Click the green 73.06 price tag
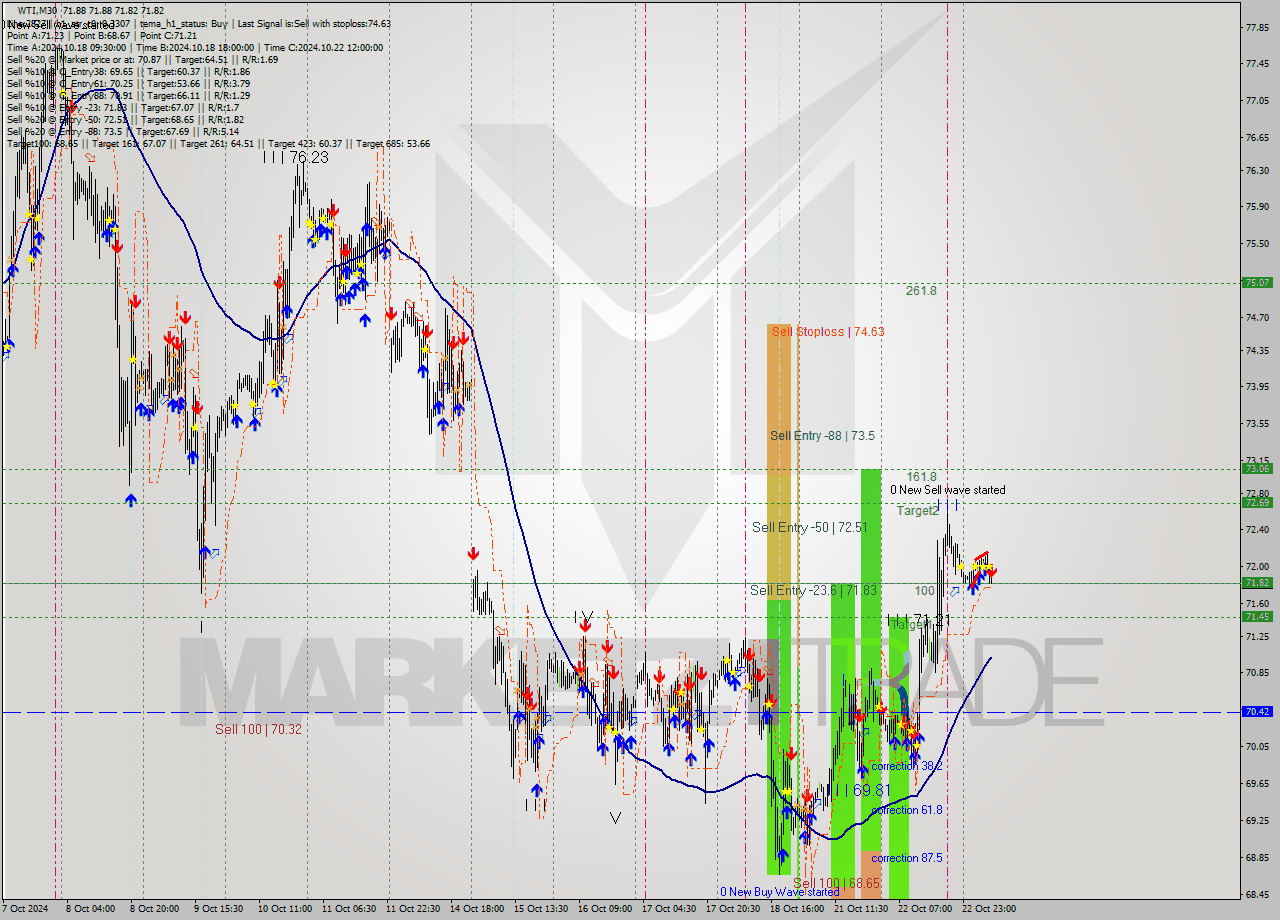The image size is (1280, 920). pos(1257,468)
